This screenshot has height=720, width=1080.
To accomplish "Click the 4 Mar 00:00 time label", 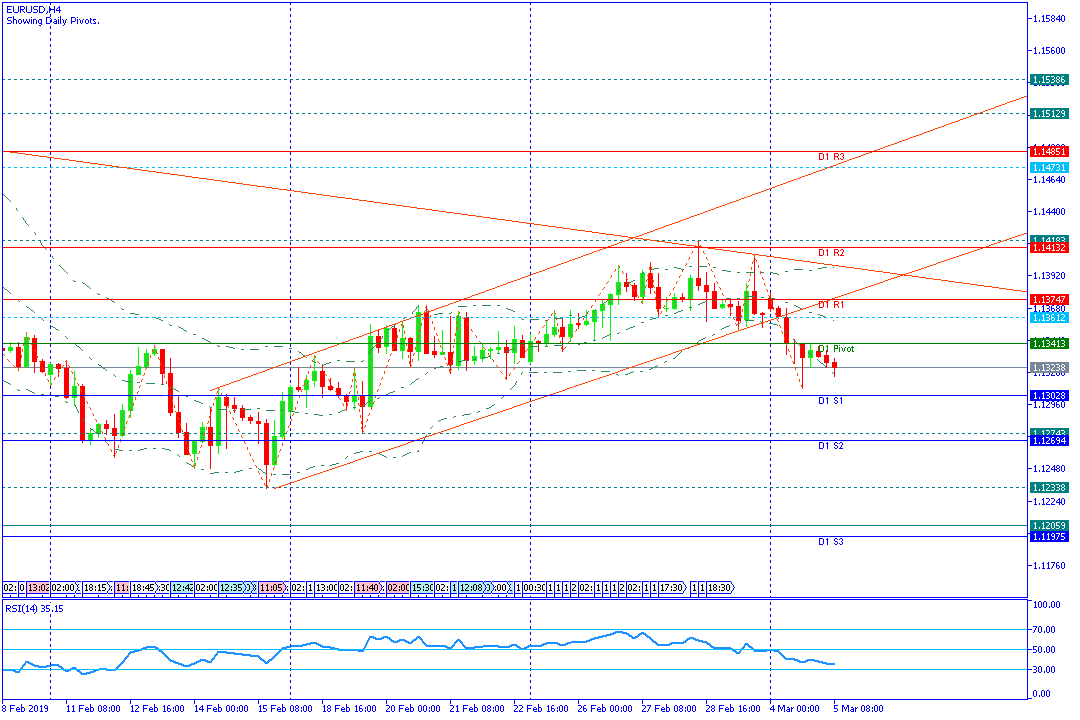I will [x=794, y=708].
